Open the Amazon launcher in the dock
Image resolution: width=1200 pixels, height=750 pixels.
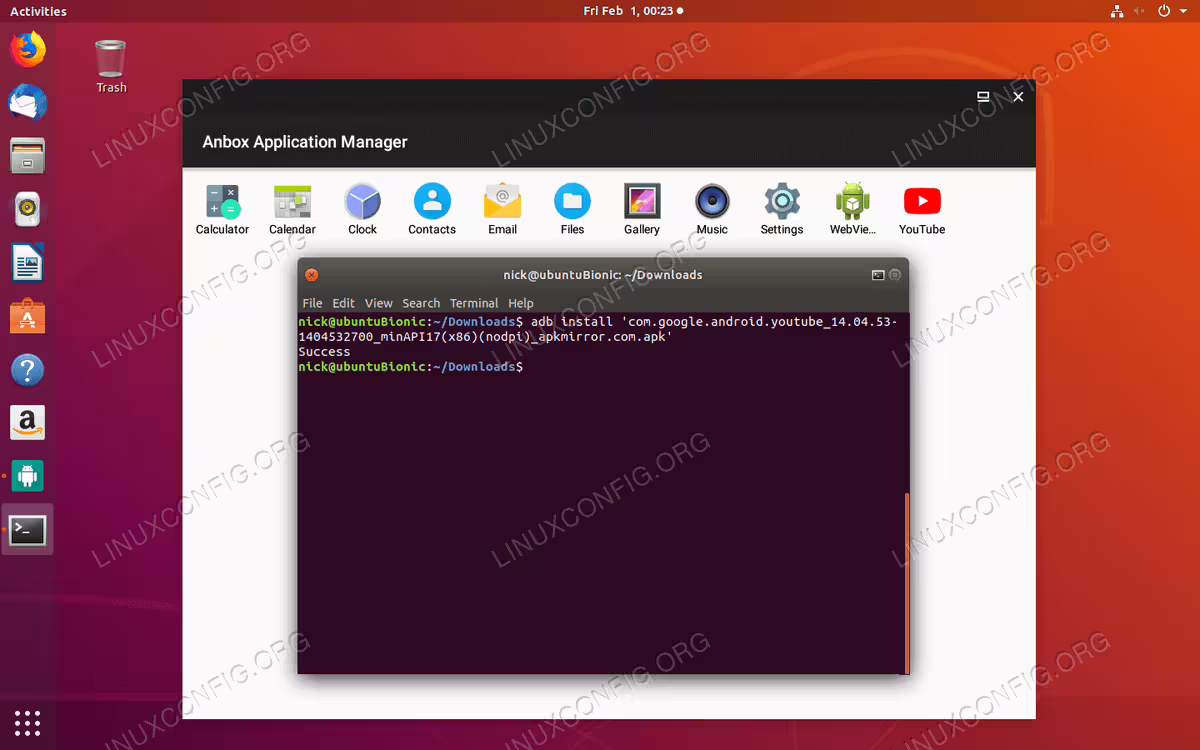point(27,423)
